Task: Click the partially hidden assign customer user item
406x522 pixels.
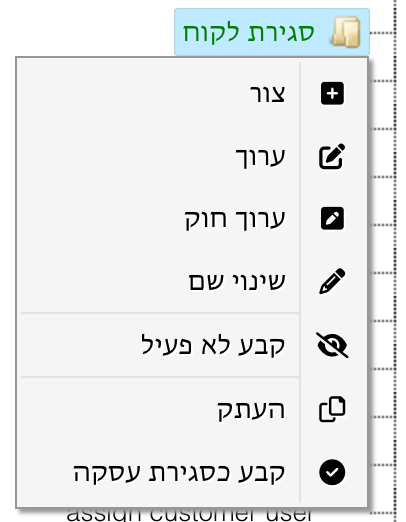Action: coord(189,515)
